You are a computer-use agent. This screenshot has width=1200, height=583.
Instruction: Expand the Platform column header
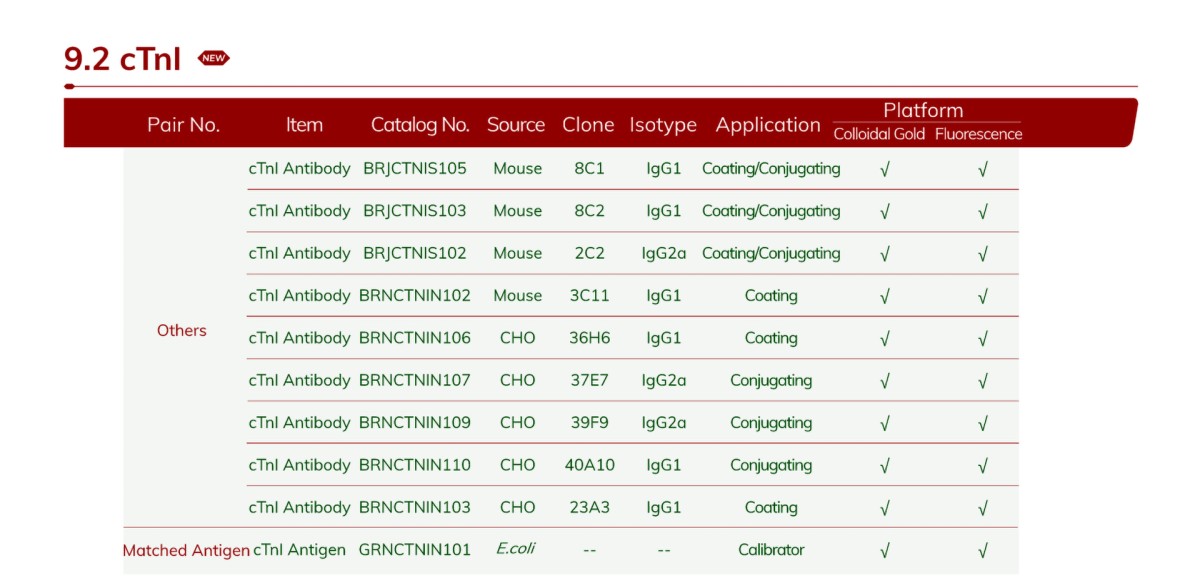[923, 110]
